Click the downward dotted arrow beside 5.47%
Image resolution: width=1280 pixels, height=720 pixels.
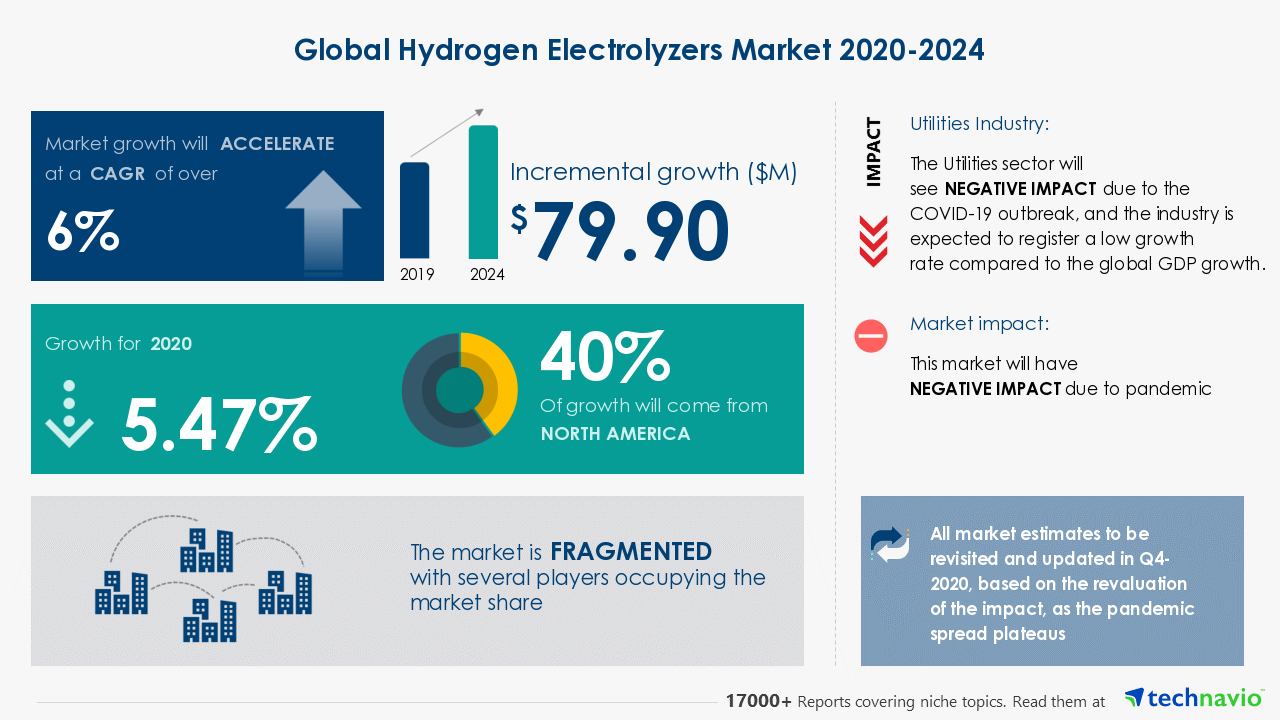coord(69,414)
